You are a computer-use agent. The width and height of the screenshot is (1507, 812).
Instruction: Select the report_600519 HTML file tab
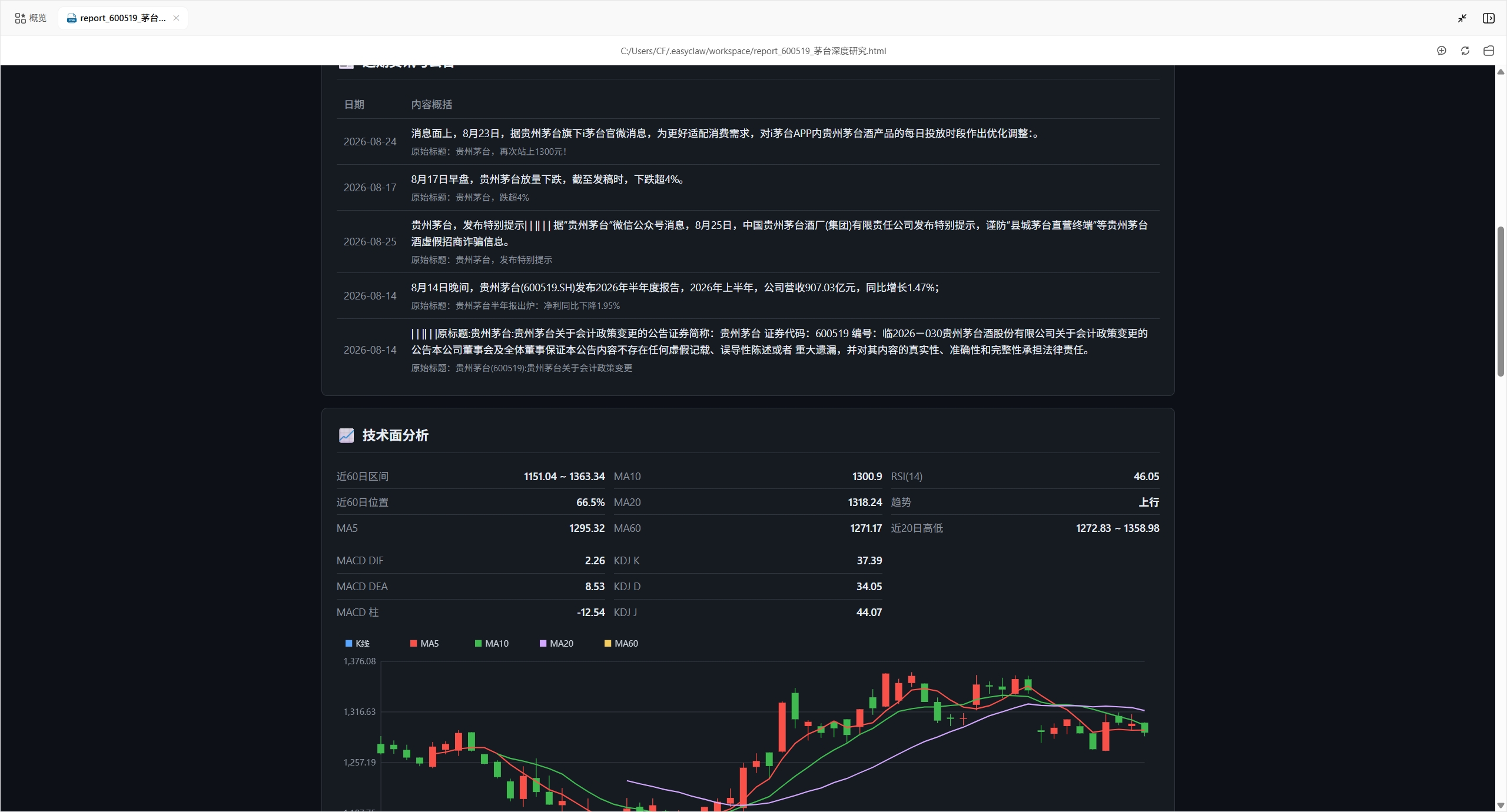pos(122,18)
